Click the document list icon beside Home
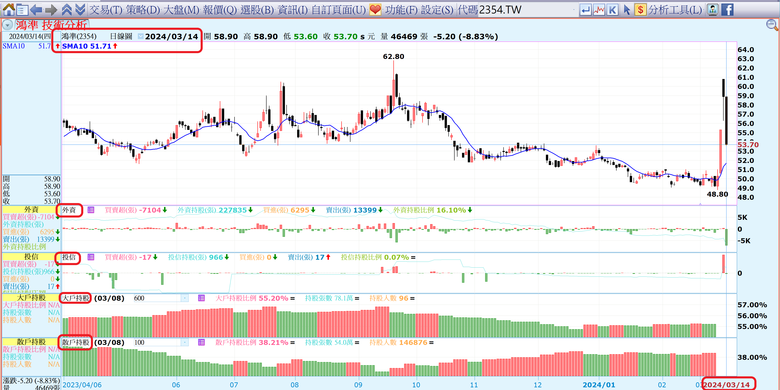780x390 pixels. (22, 9)
